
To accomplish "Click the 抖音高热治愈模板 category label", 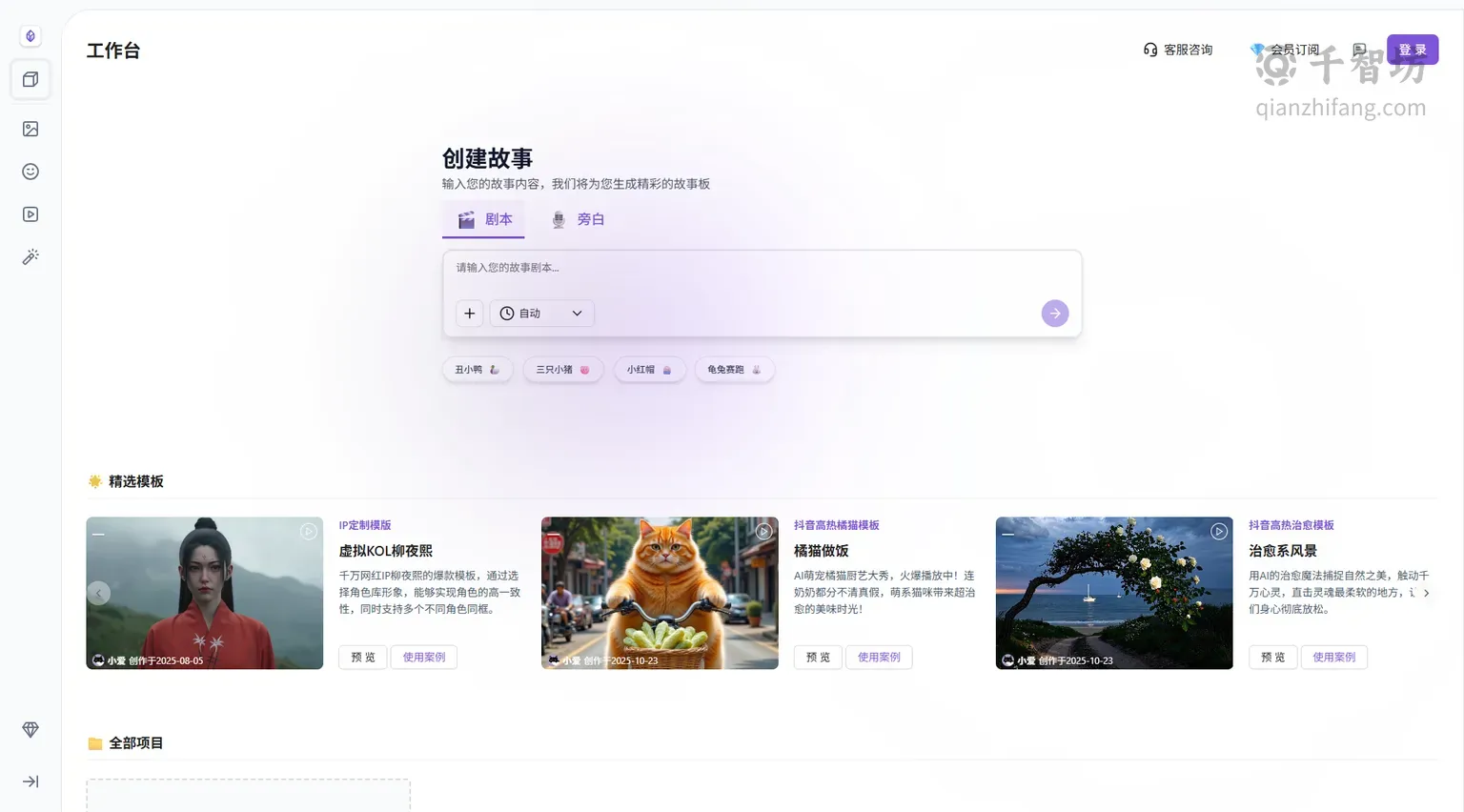I will (1291, 525).
